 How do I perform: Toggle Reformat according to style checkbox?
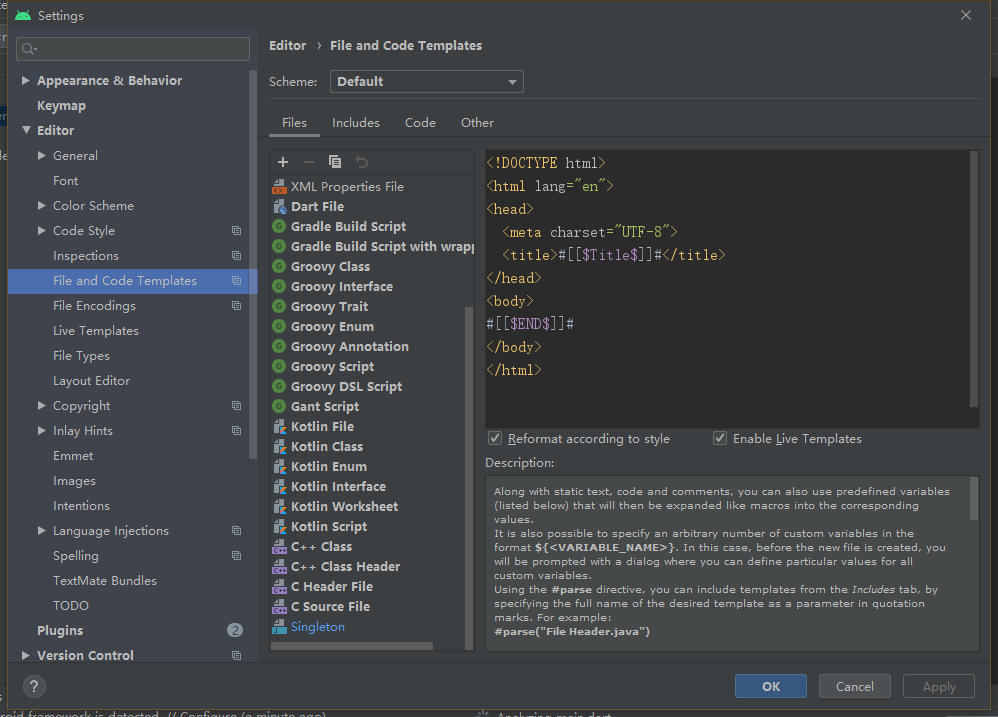(495, 439)
